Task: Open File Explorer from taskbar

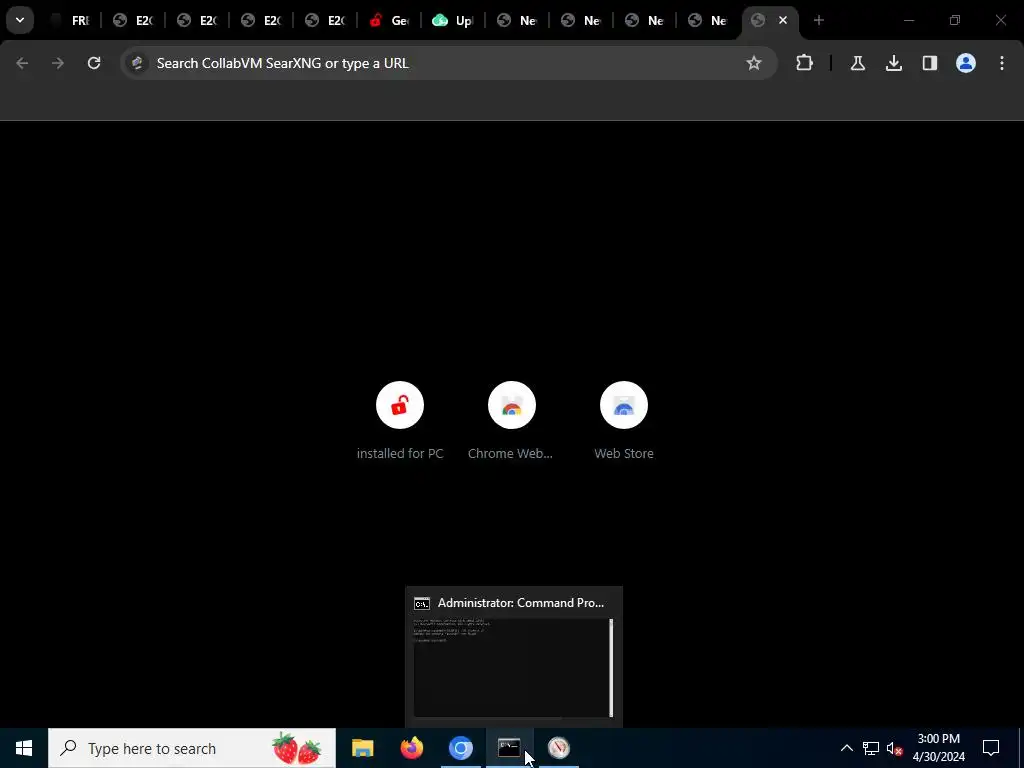Action: [362, 748]
